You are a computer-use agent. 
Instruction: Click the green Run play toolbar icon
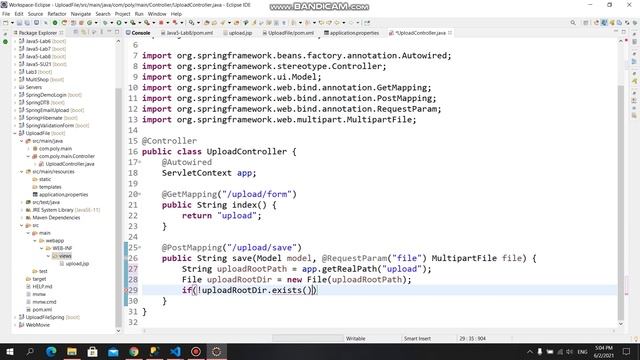(x=119, y=23)
